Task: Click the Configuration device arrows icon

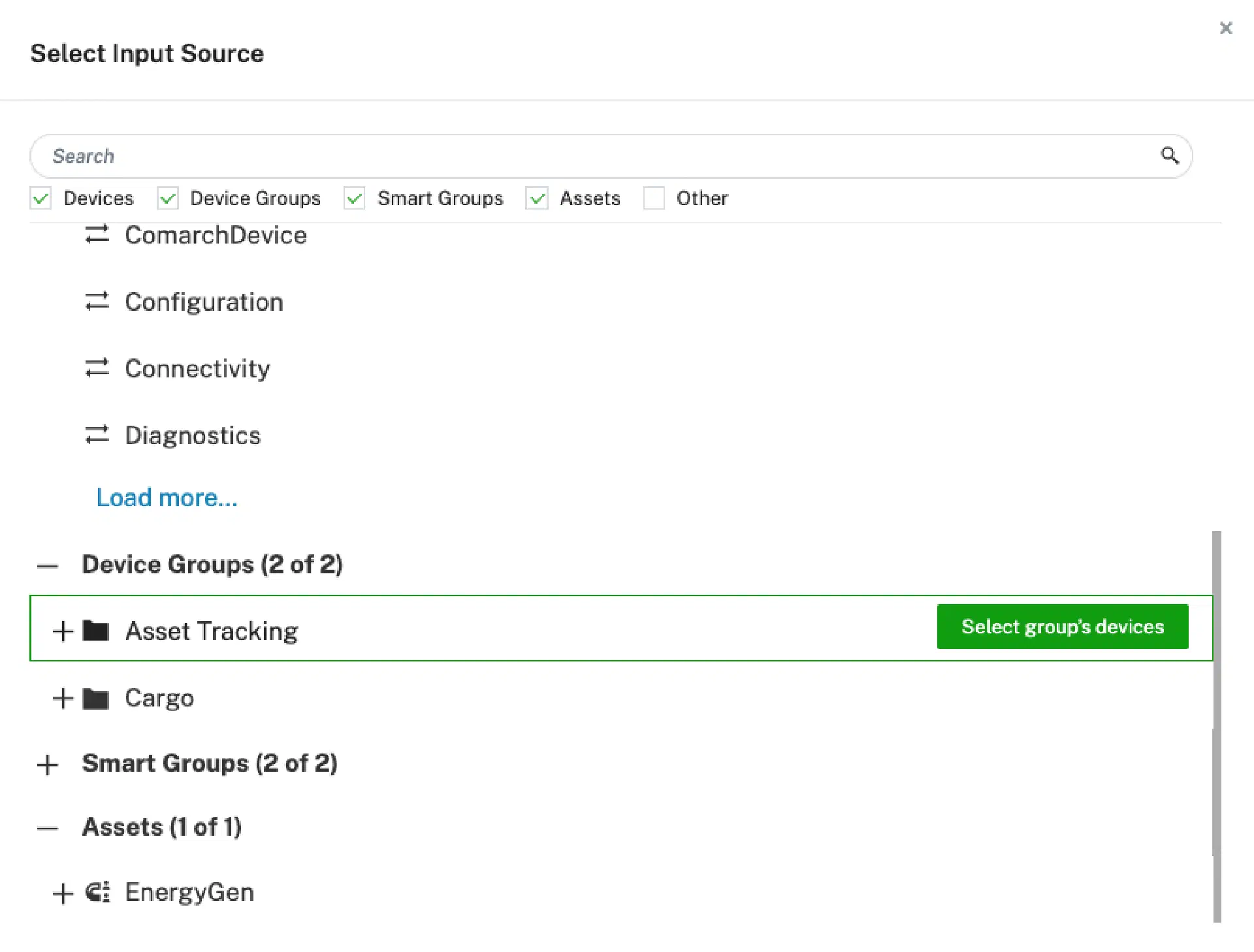Action: pyautogui.click(x=97, y=302)
